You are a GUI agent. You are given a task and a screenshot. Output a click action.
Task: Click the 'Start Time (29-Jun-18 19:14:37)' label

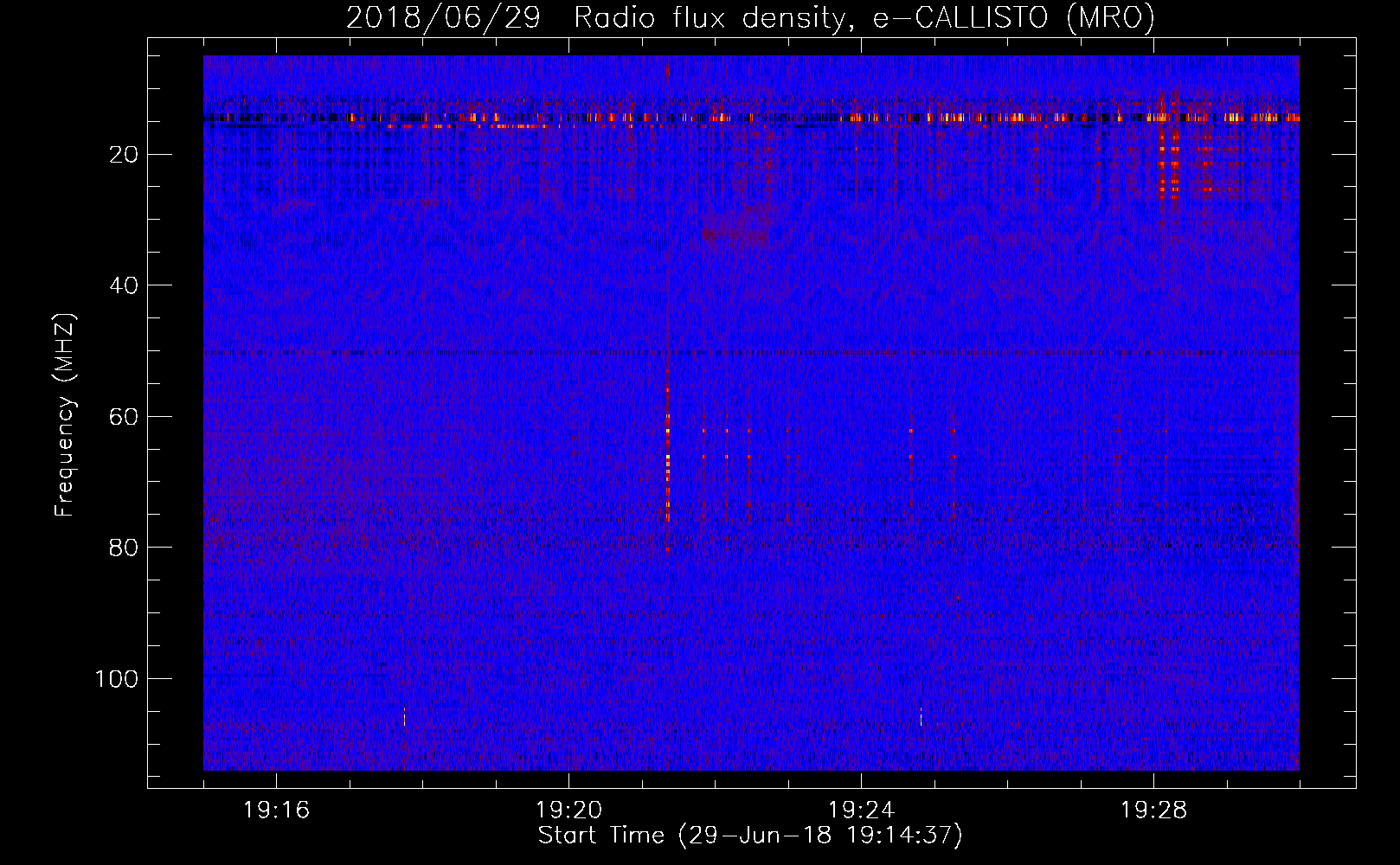click(750, 835)
